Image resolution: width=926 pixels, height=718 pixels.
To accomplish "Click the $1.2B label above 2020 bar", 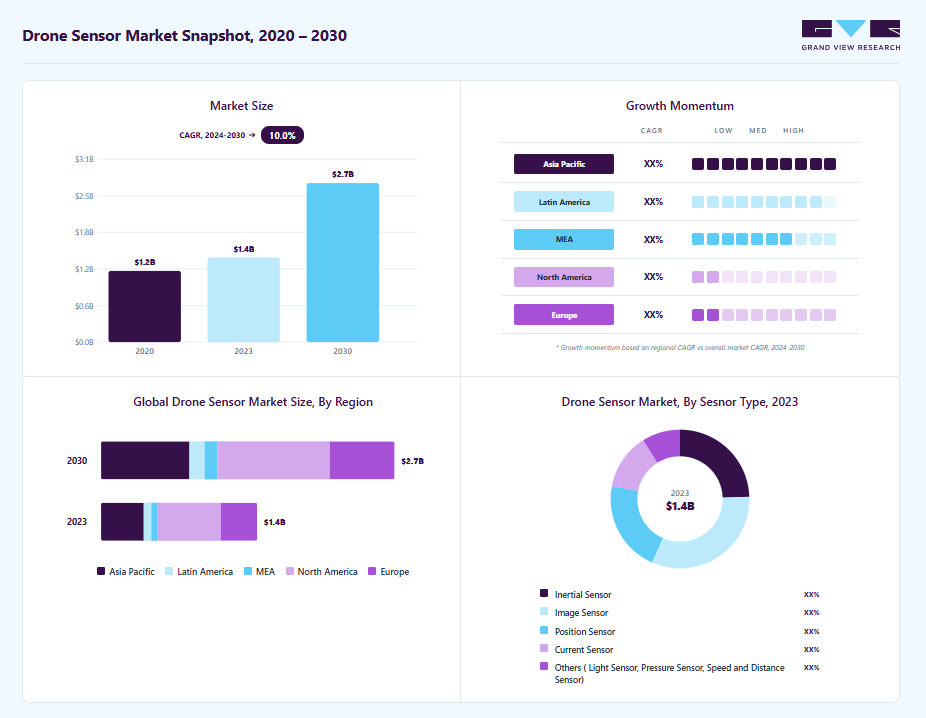I will (145, 262).
